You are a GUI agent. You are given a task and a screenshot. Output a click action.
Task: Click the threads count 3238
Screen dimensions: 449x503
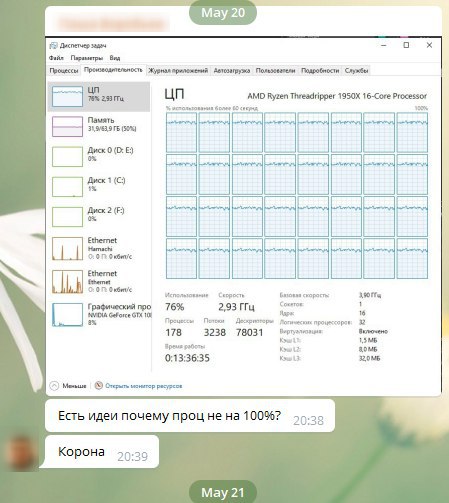(215, 332)
